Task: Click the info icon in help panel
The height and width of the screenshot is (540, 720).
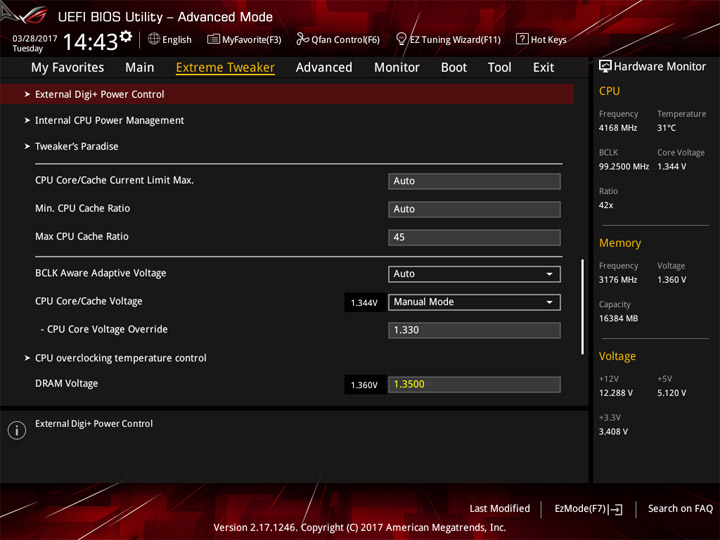Action: (x=17, y=430)
